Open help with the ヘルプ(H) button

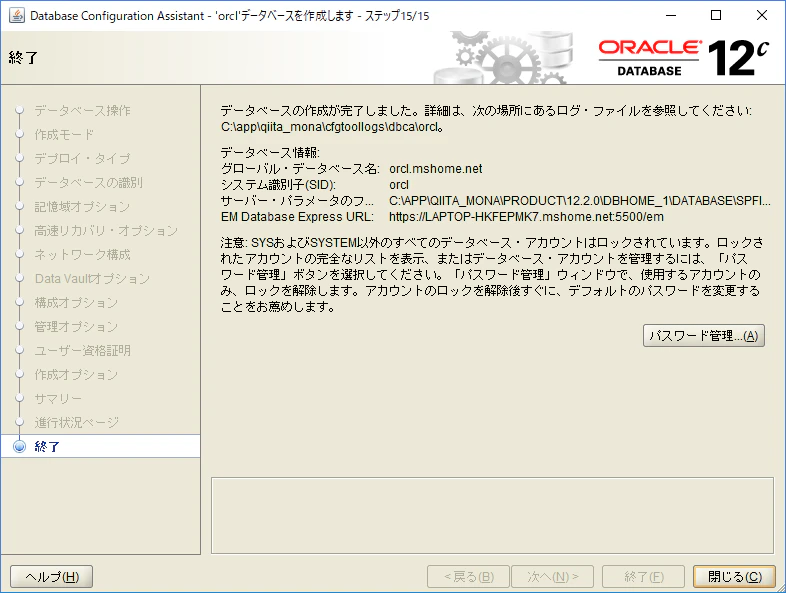[52, 577]
